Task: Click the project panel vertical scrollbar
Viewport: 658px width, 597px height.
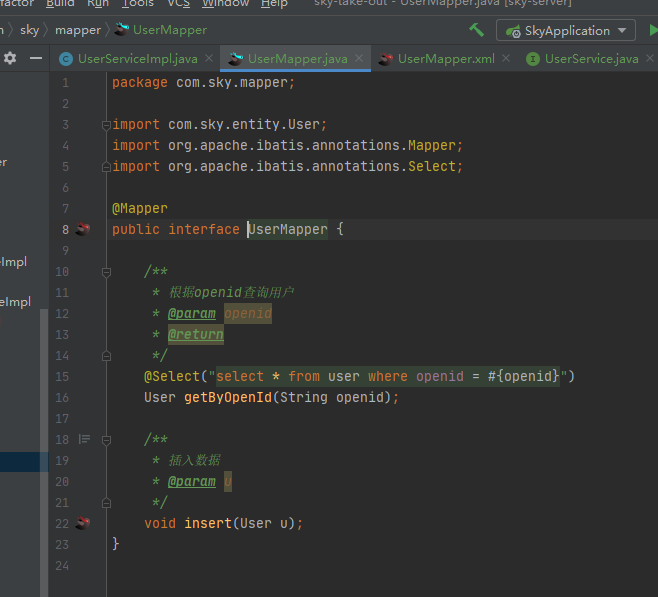Action: 44,452
